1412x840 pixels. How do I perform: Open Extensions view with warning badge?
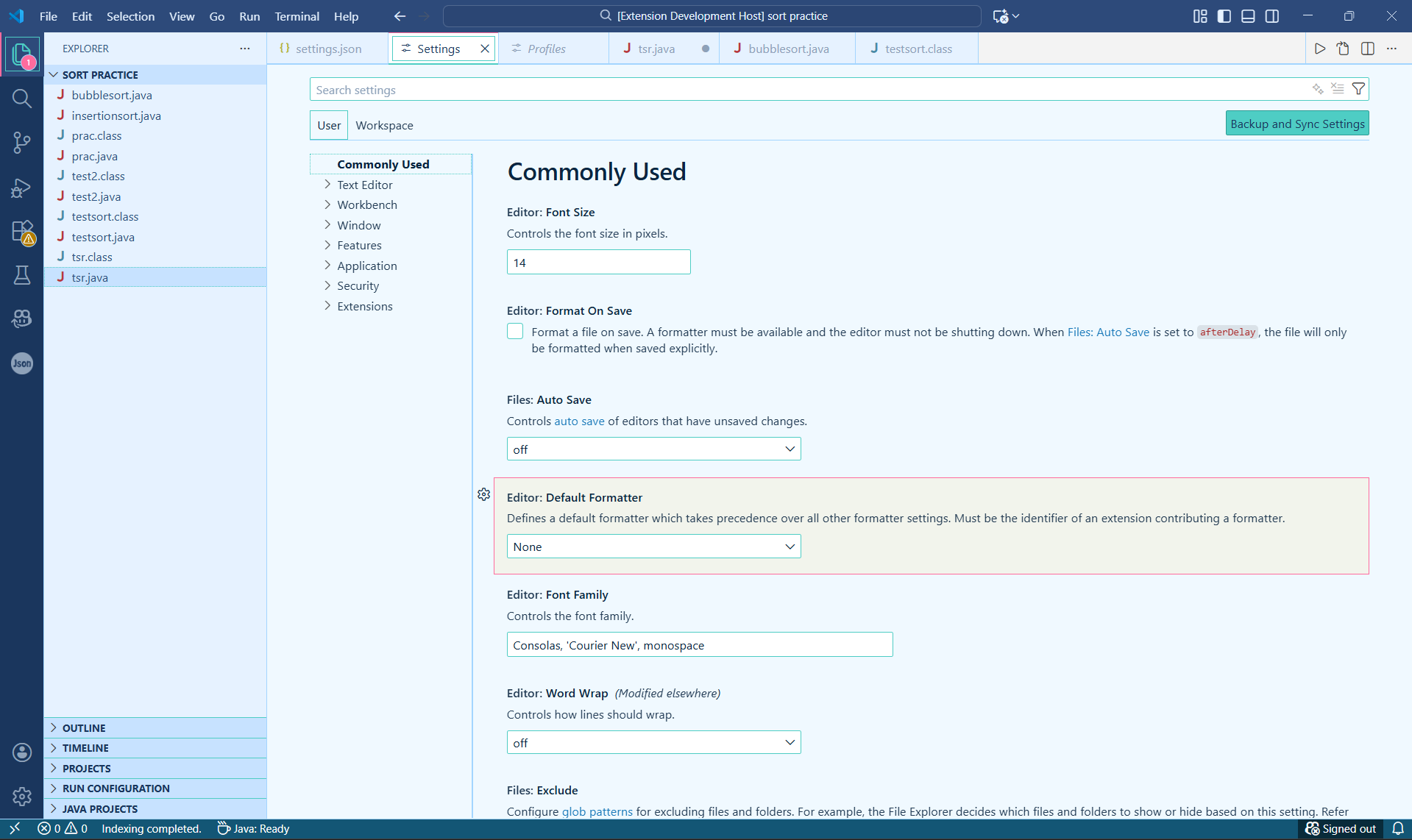pyautogui.click(x=22, y=232)
